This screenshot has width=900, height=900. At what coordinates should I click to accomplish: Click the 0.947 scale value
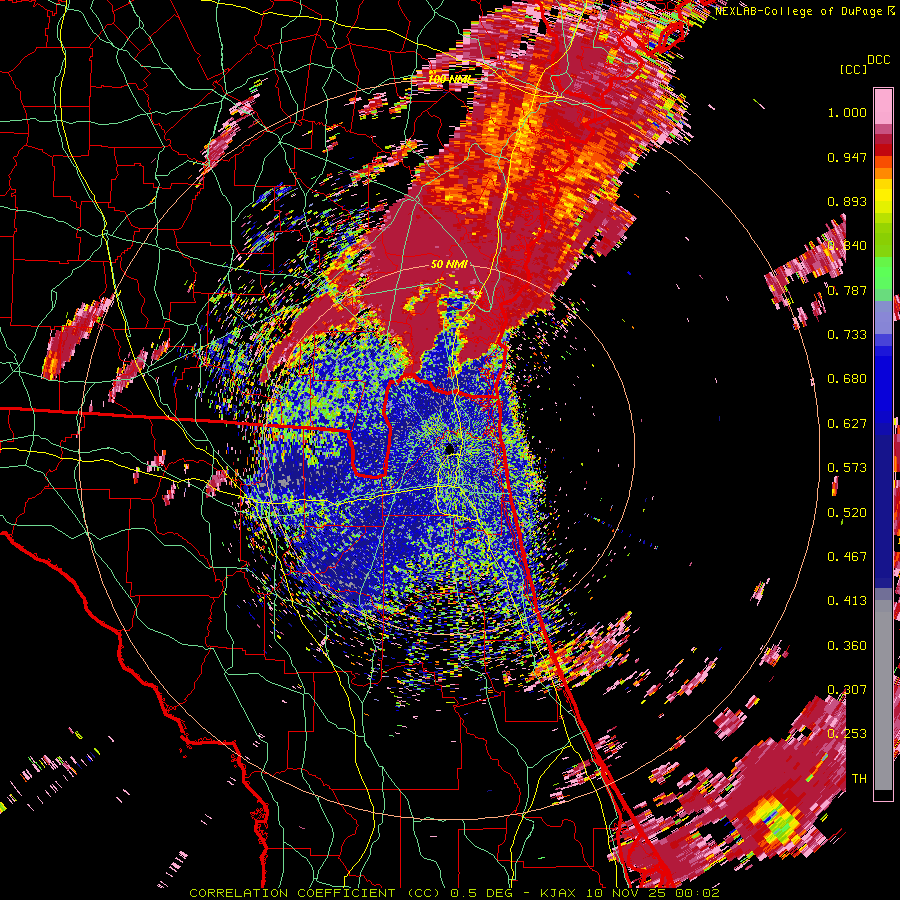click(x=847, y=157)
